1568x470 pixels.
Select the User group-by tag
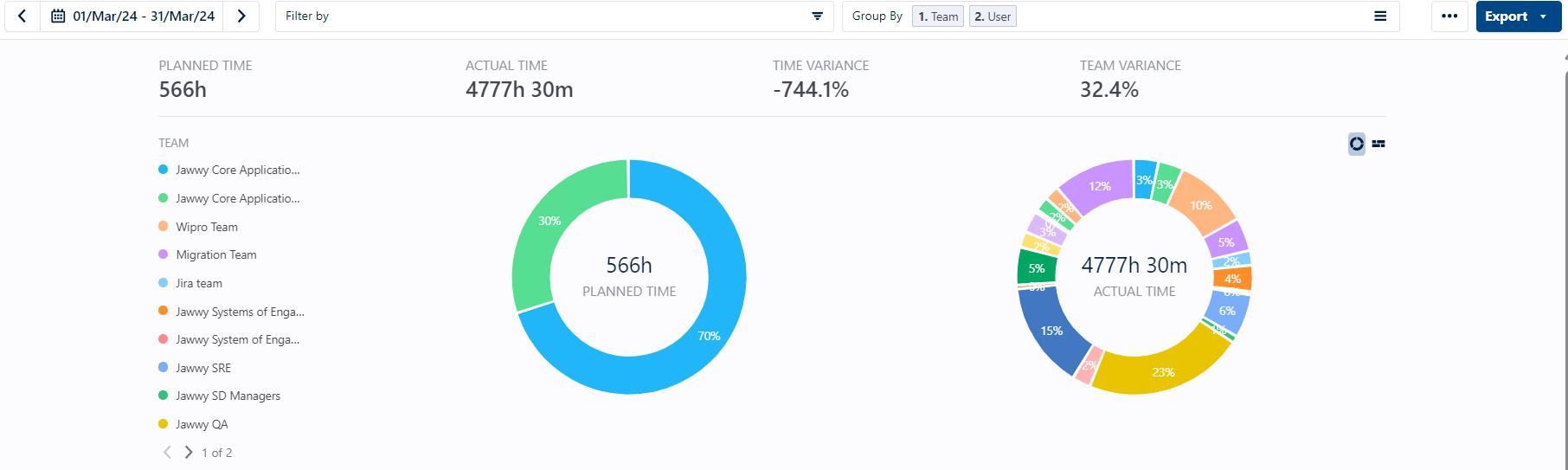coord(993,16)
